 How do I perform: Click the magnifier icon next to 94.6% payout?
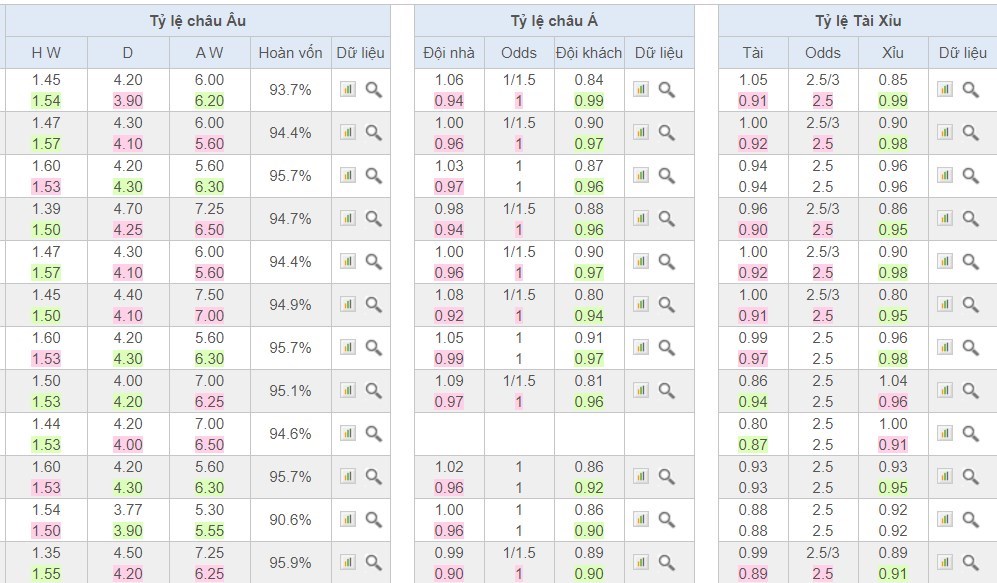[373, 434]
